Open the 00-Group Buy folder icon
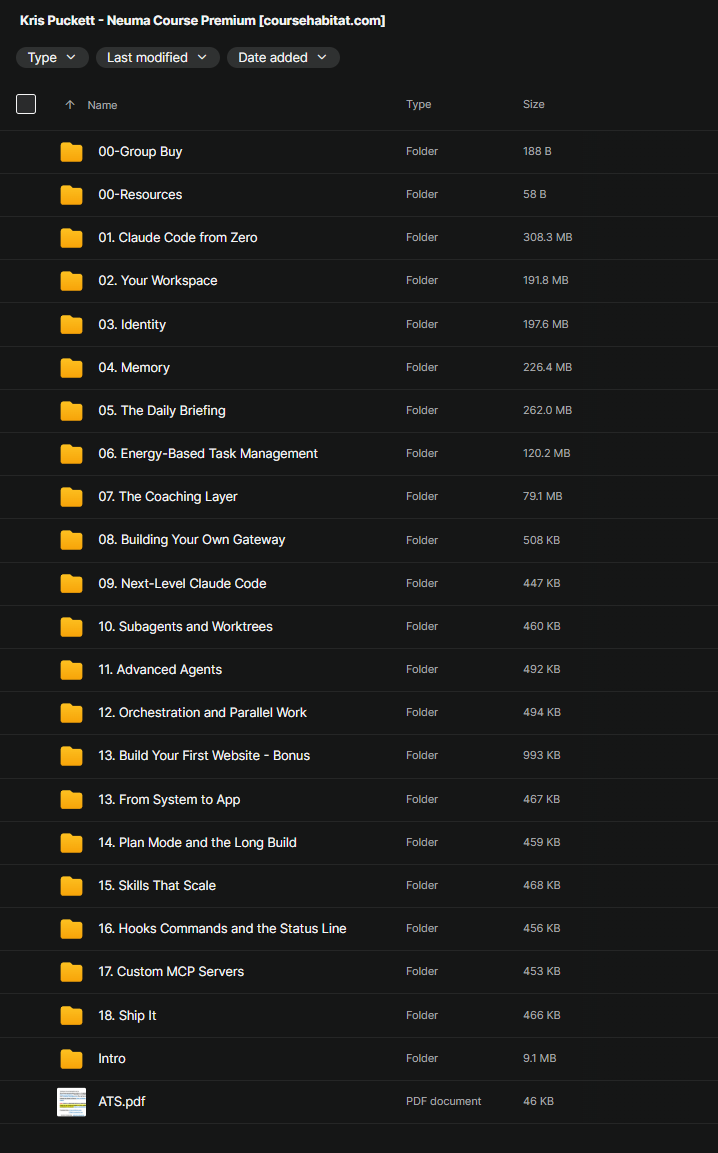Image resolution: width=718 pixels, height=1153 pixels. tap(71, 152)
